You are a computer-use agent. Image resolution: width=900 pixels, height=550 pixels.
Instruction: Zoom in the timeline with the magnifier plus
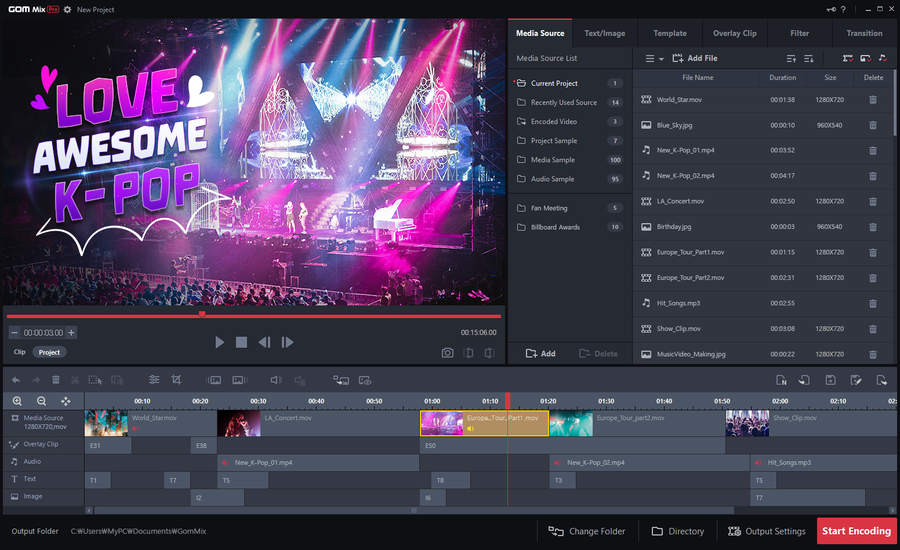click(17, 400)
